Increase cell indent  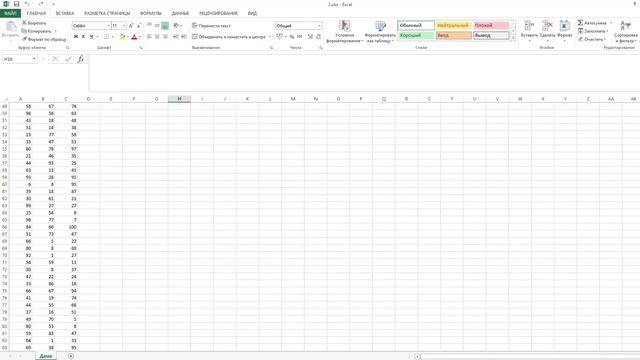pyautogui.click(x=184, y=37)
